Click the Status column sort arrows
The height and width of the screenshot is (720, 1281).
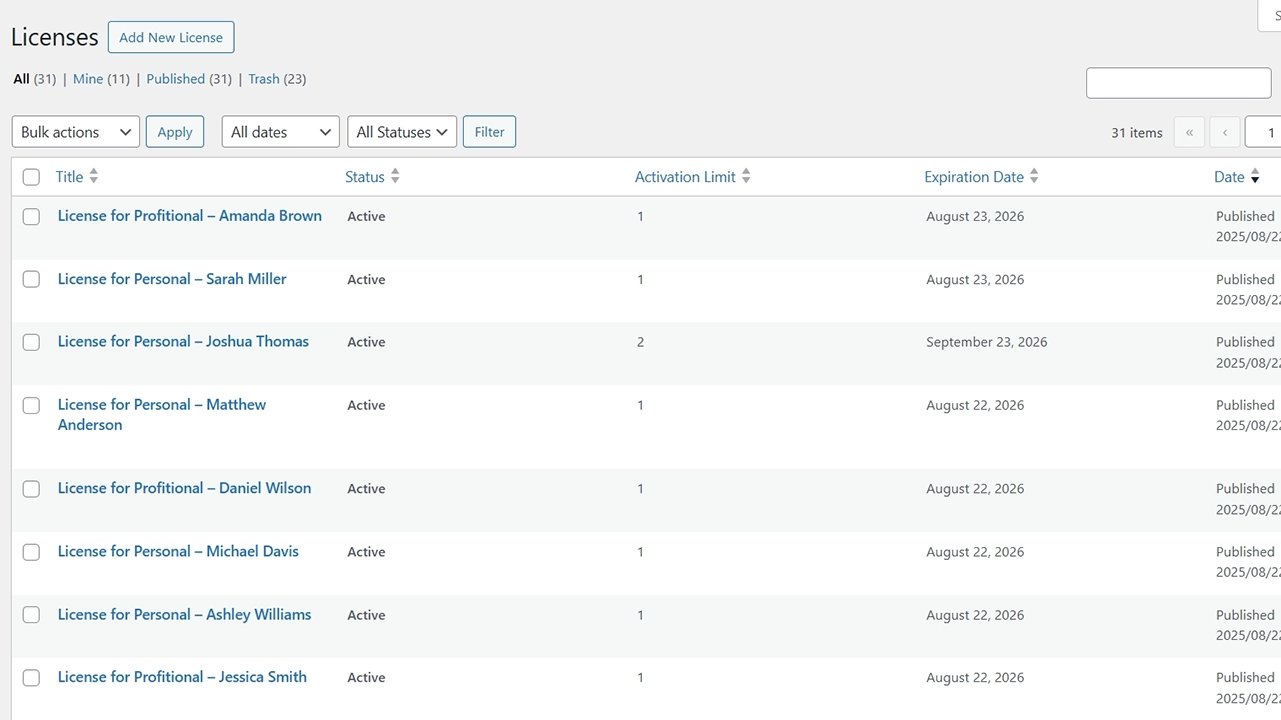(395, 177)
